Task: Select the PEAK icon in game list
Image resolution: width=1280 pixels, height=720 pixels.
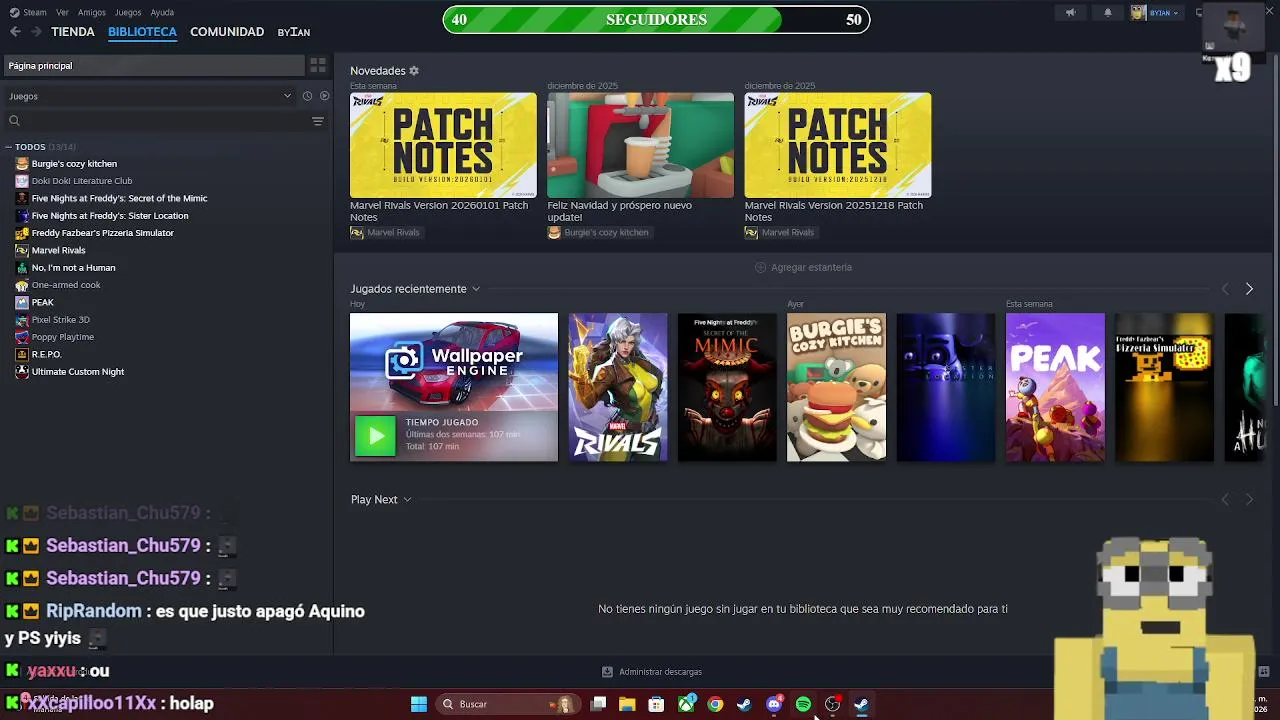Action: point(22,302)
